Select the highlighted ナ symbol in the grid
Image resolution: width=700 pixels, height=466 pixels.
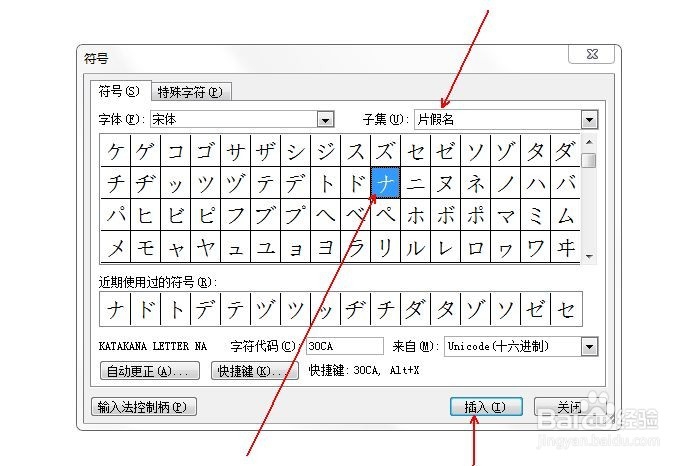click(385, 183)
